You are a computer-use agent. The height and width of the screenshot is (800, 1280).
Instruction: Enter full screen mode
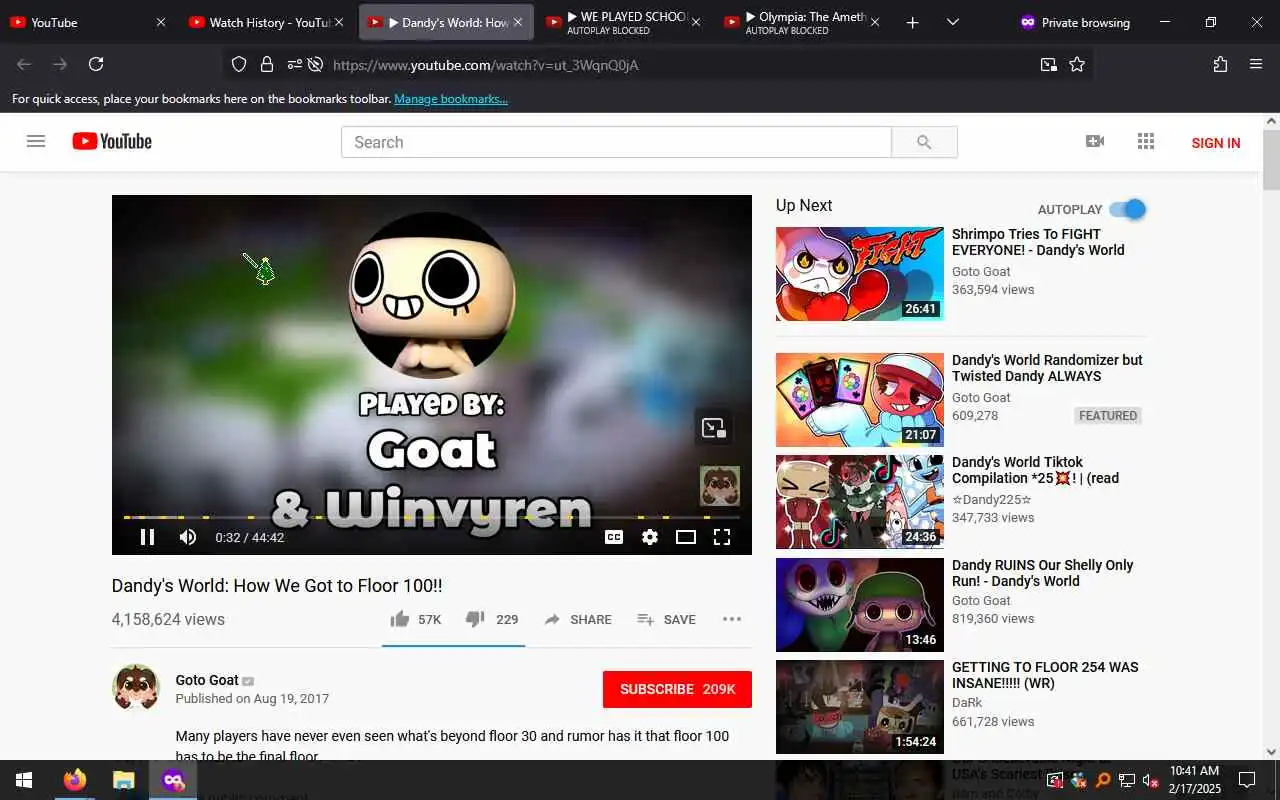pos(722,537)
